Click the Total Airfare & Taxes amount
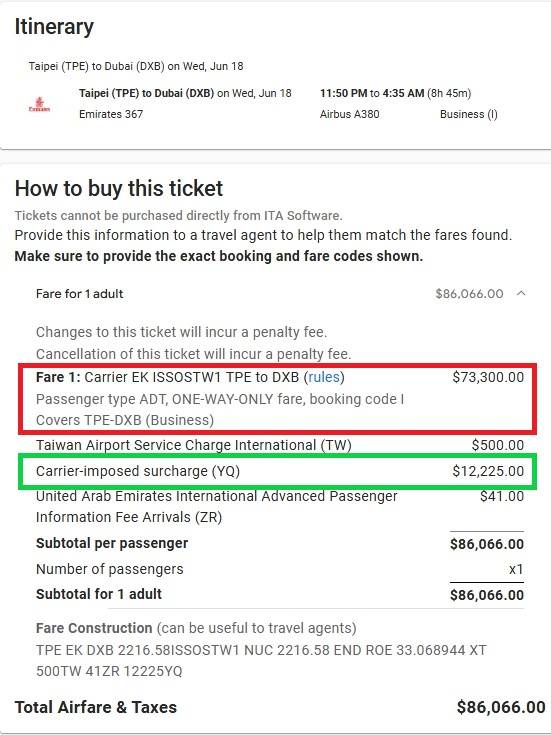 click(x=501, y=707)
